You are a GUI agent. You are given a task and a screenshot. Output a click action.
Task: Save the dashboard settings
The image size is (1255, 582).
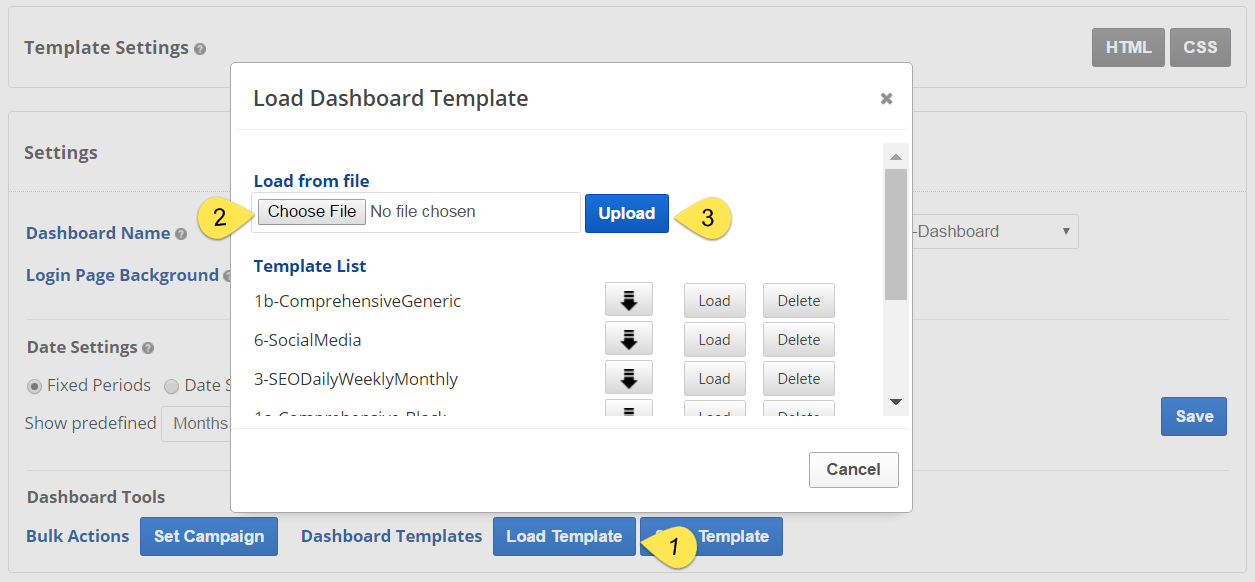click(x=1194, y=416)
